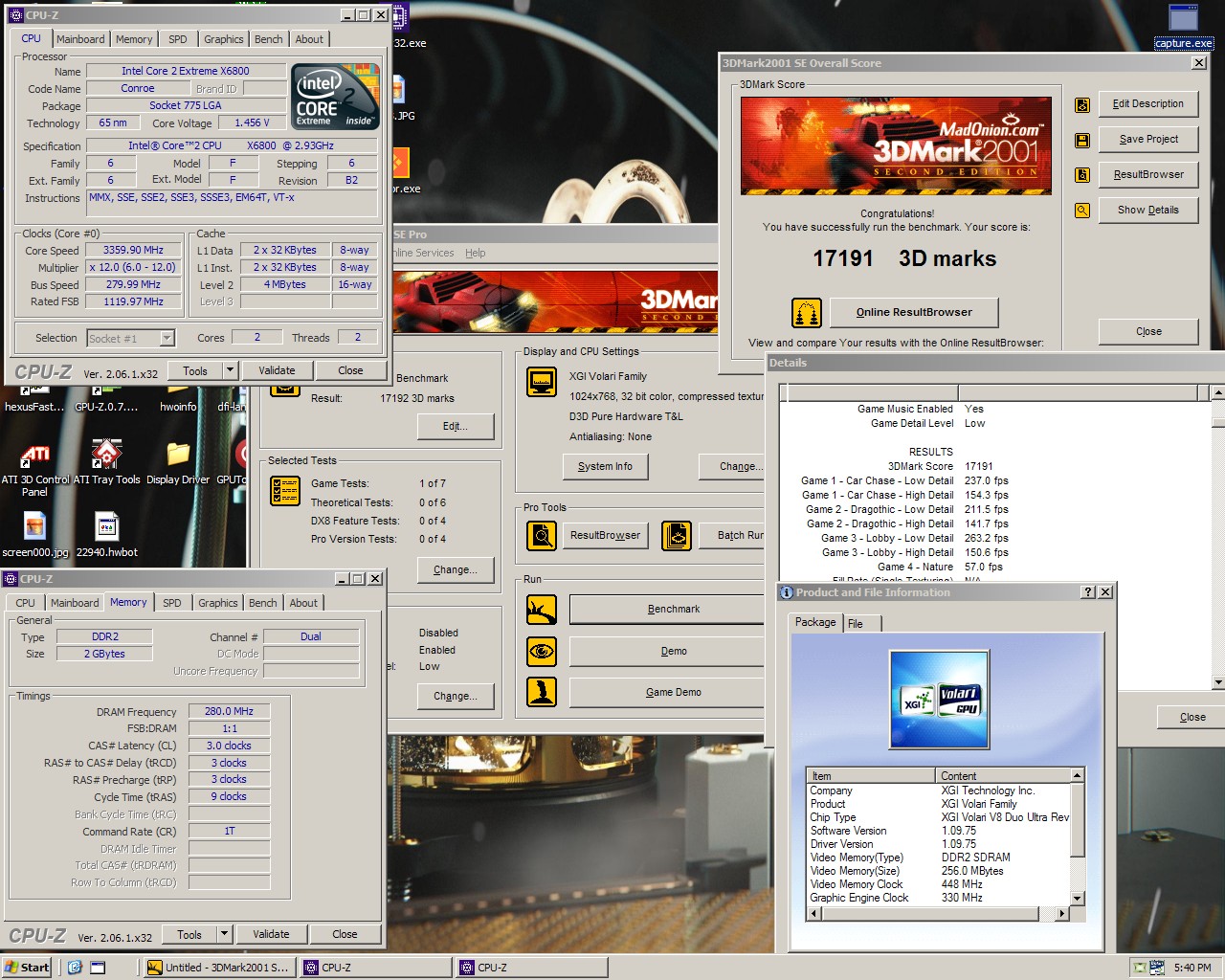The width and height of the screenshot is (1225, 980).
Task: Open the ATI 3D Control Panel desktop icon
Action: coord(34,469)
